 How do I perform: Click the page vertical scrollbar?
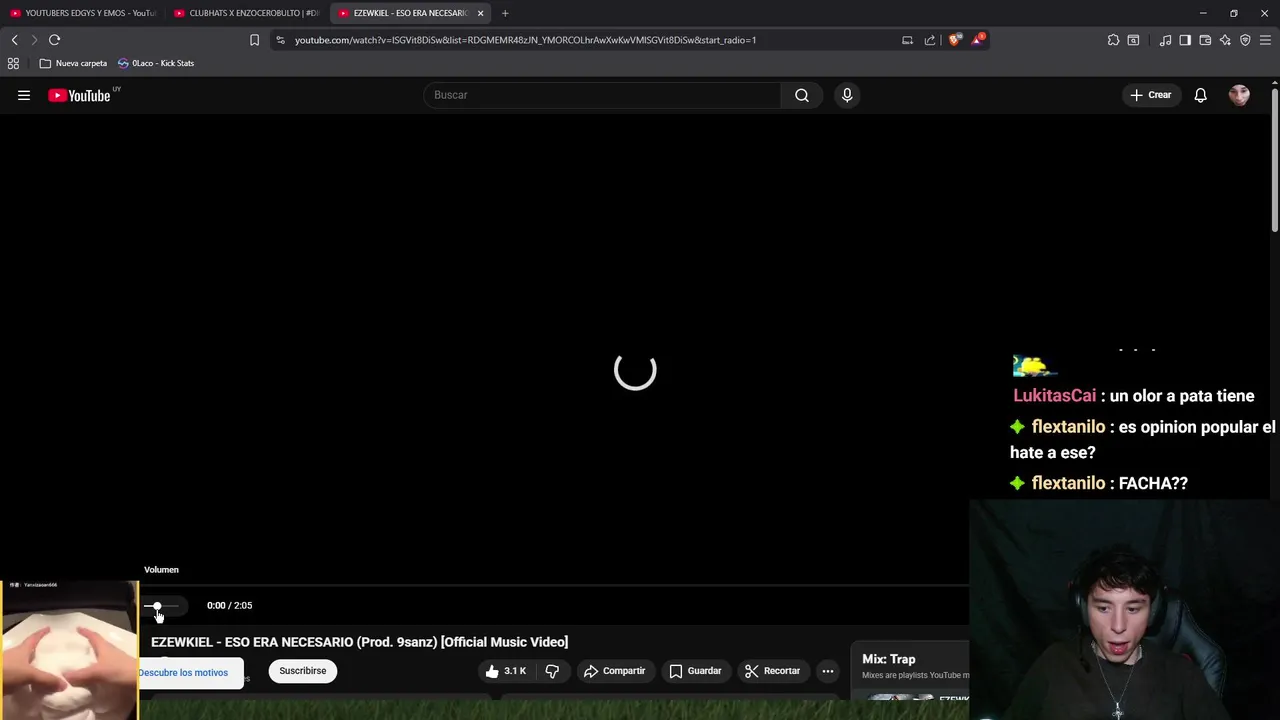(1275, 160)
